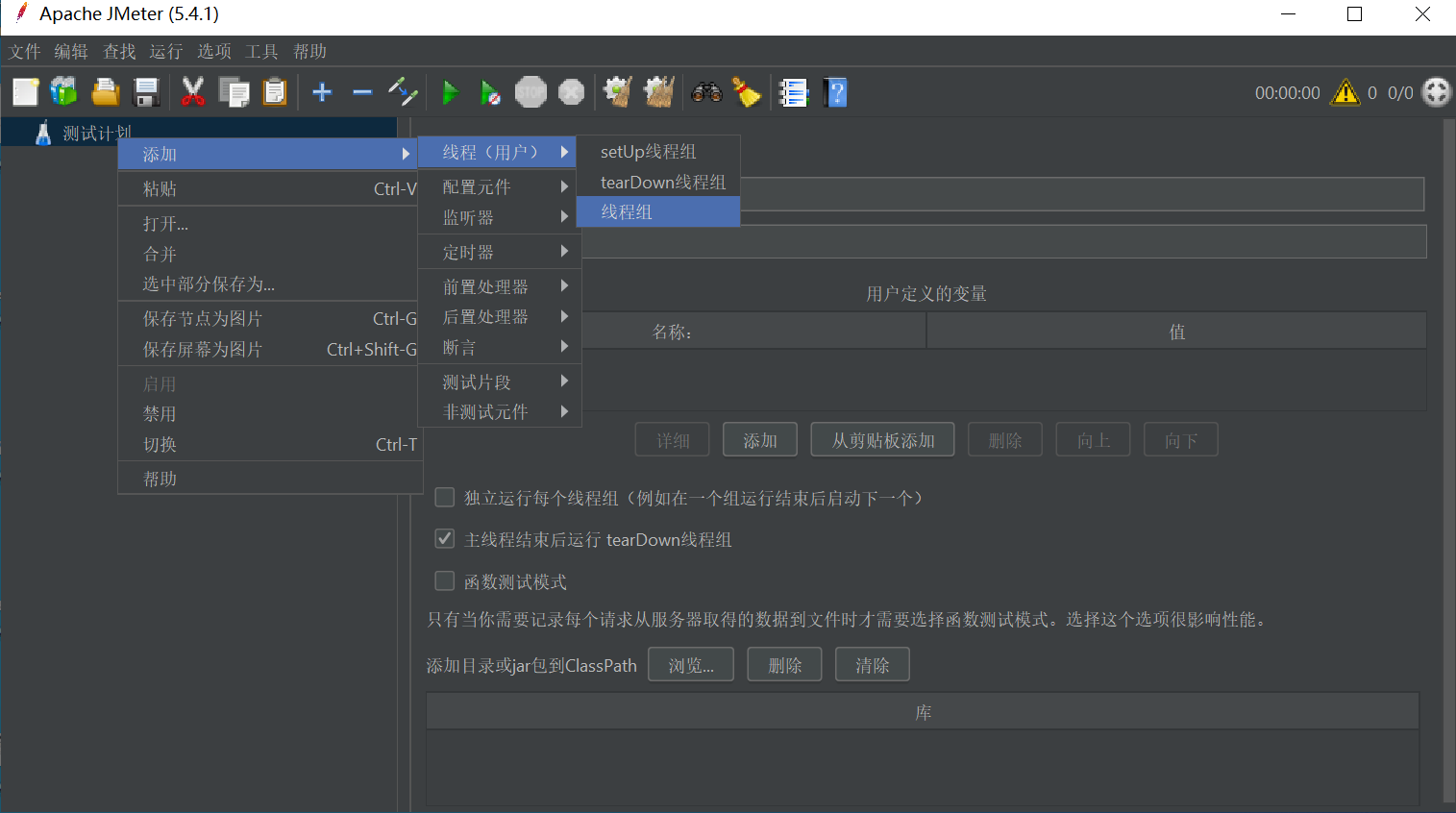The width and height of the screenshot is (1456, 813).
Task: Click the Copy icon in toolbar
Action: [x=234, y=92]
